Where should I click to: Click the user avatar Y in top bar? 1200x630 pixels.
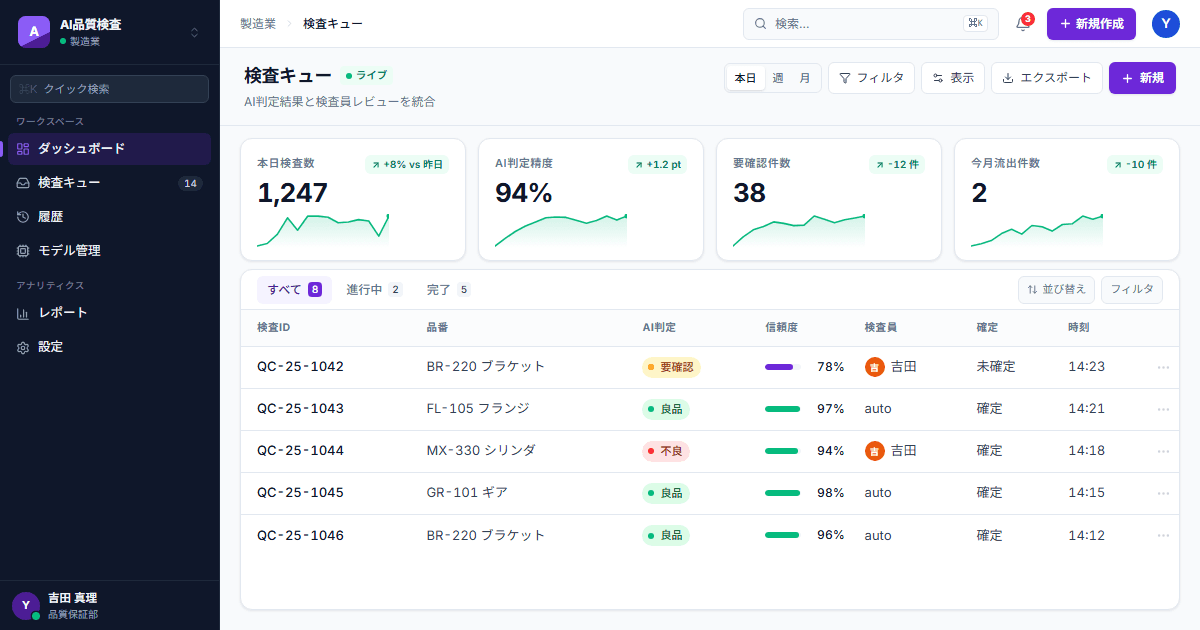coord(1166,24)
